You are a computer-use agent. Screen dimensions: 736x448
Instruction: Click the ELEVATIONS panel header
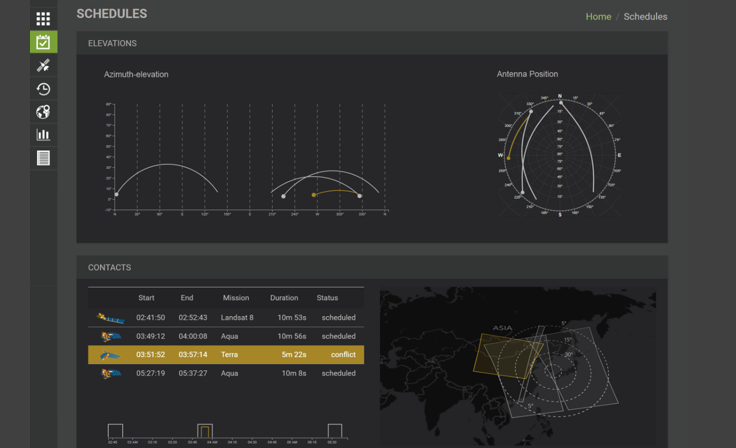(x=372, y=43)
